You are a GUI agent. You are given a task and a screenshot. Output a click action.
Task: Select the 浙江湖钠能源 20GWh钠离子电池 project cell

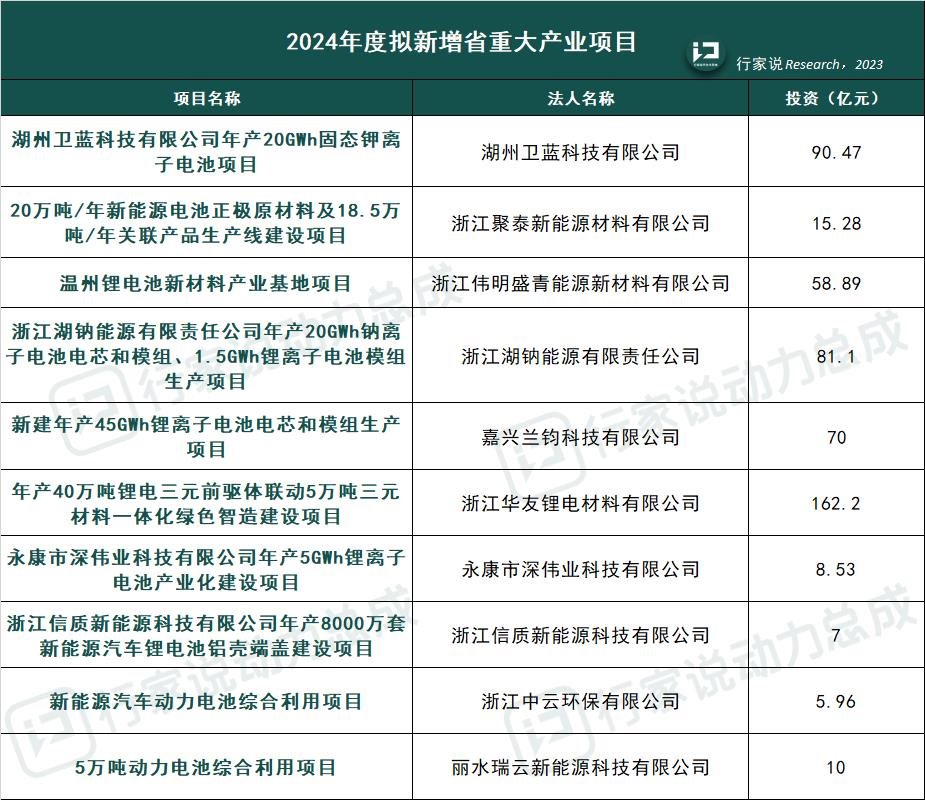206,355
